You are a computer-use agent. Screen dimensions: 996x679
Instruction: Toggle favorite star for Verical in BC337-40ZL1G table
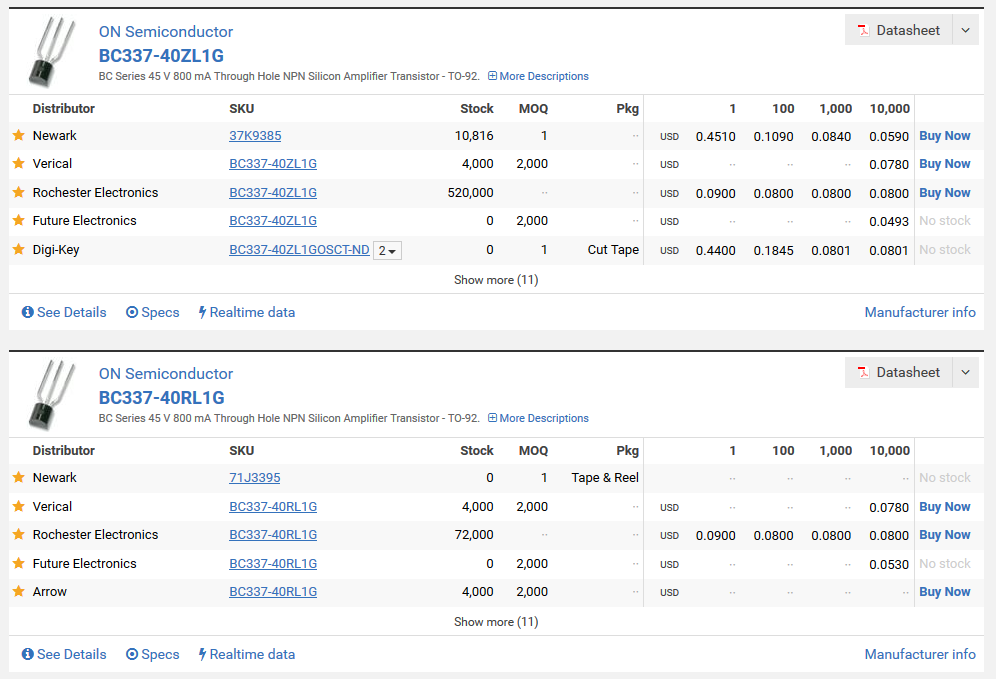(18, 163)
